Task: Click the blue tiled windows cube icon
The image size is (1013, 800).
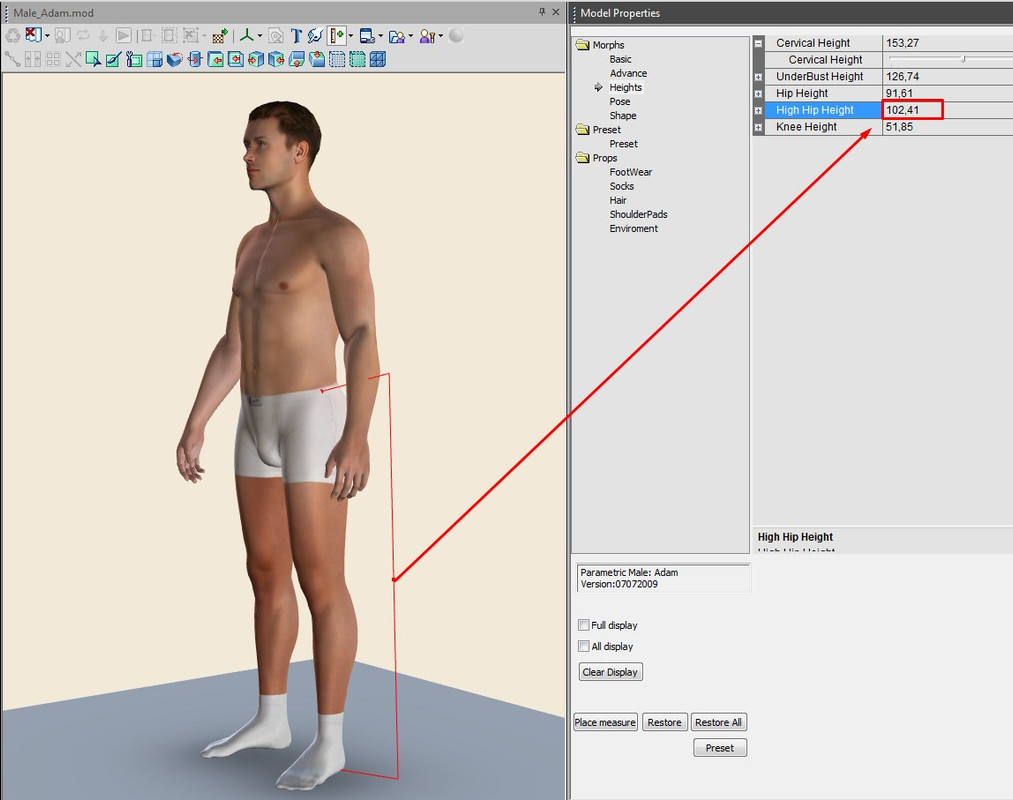Action: 378,59
